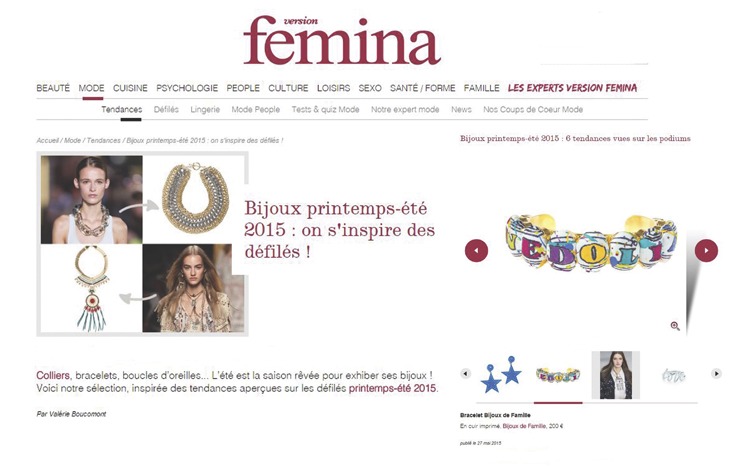Select the blue star earrings thumbnail

click(x=501, y=375)
